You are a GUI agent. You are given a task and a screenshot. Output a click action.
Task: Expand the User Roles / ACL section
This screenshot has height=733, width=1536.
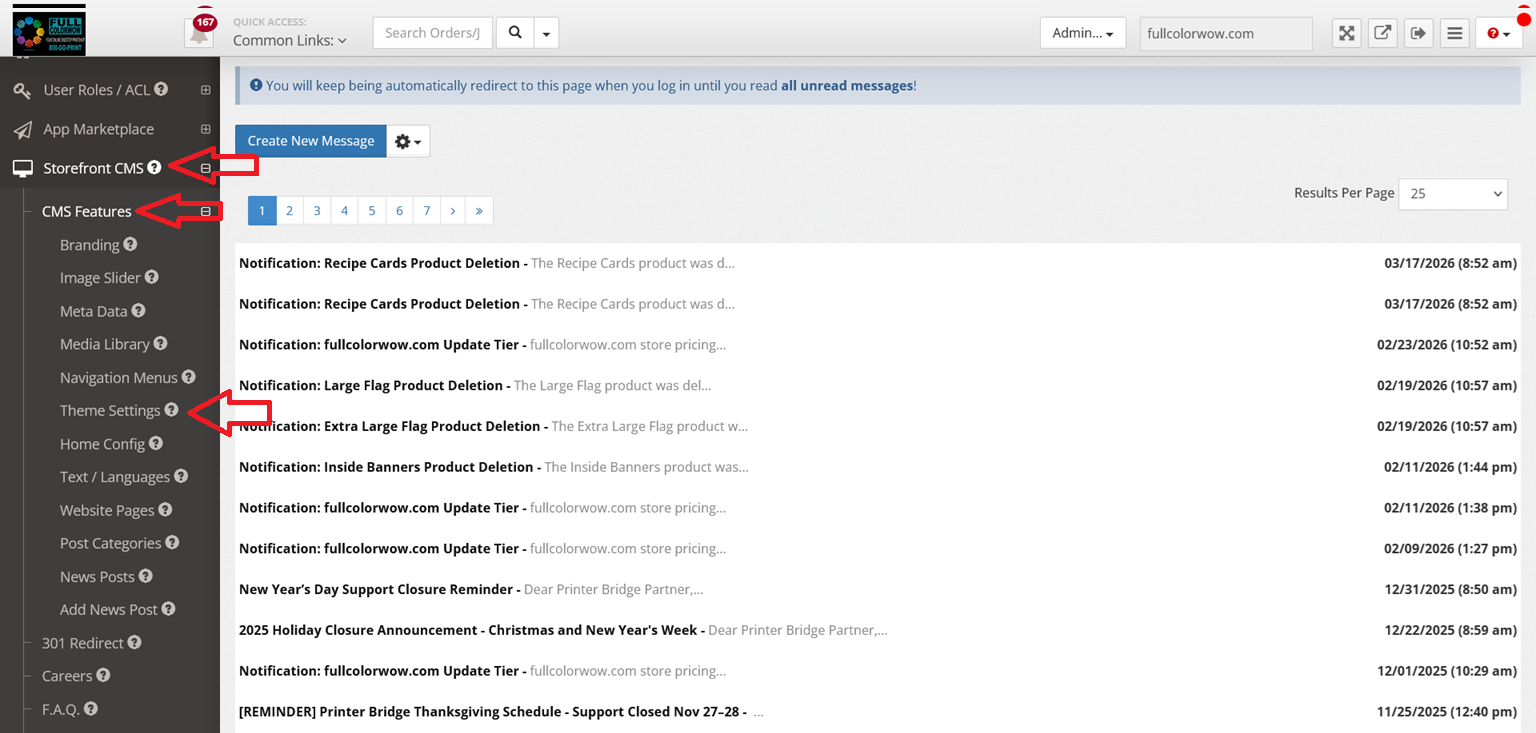(206, 90)
